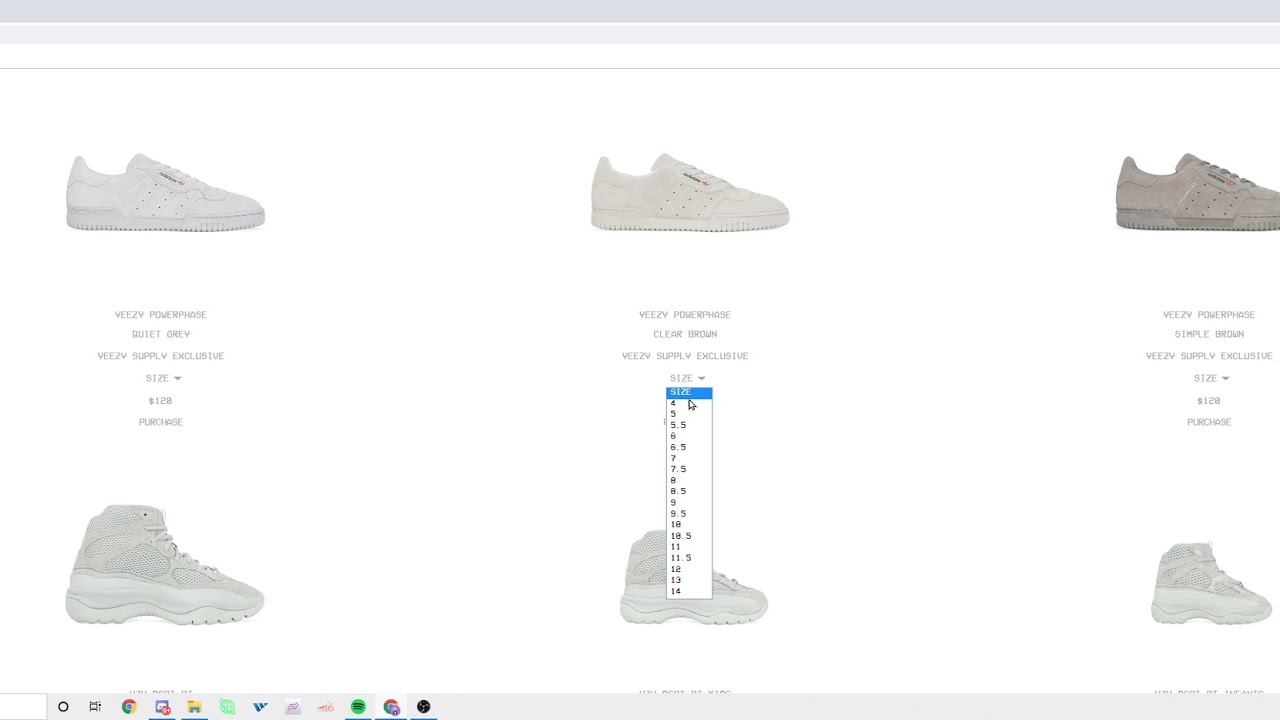
Task: Open Spotify from the taskbar
Action: [358, 707]
